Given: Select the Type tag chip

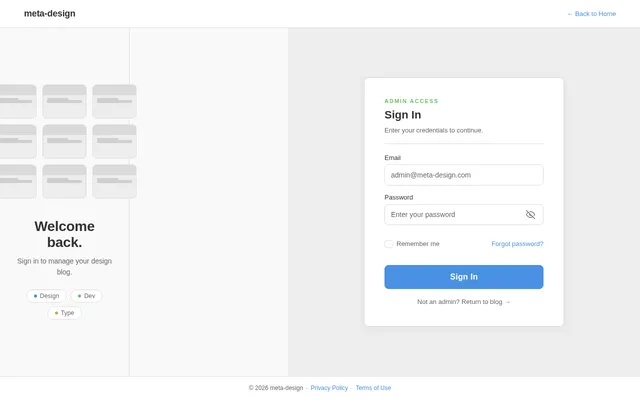Looking at the screenshot, I should point(64,313).
